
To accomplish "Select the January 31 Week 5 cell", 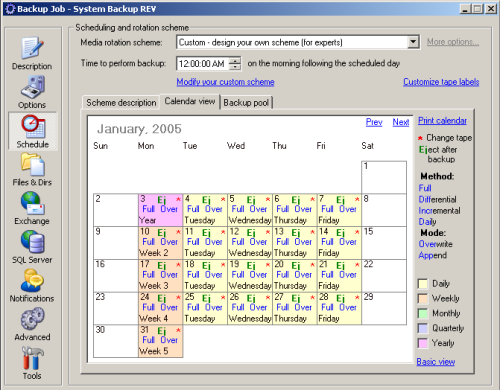I will click(161, 341).
